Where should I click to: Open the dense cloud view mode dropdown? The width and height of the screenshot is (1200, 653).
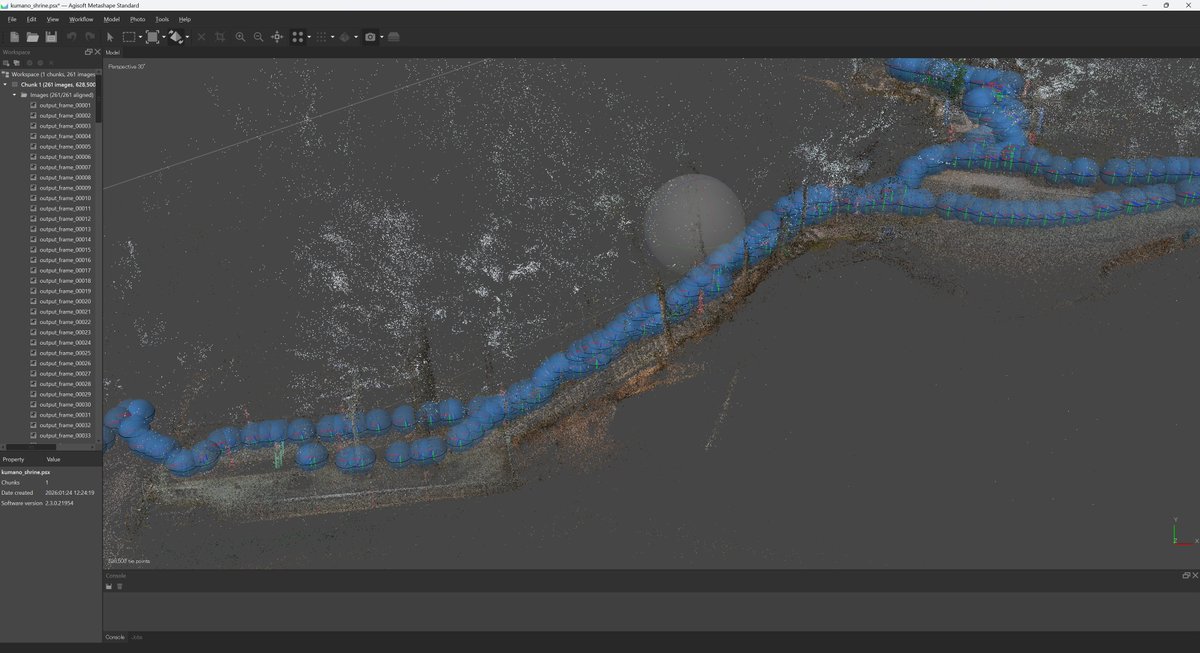332,37
